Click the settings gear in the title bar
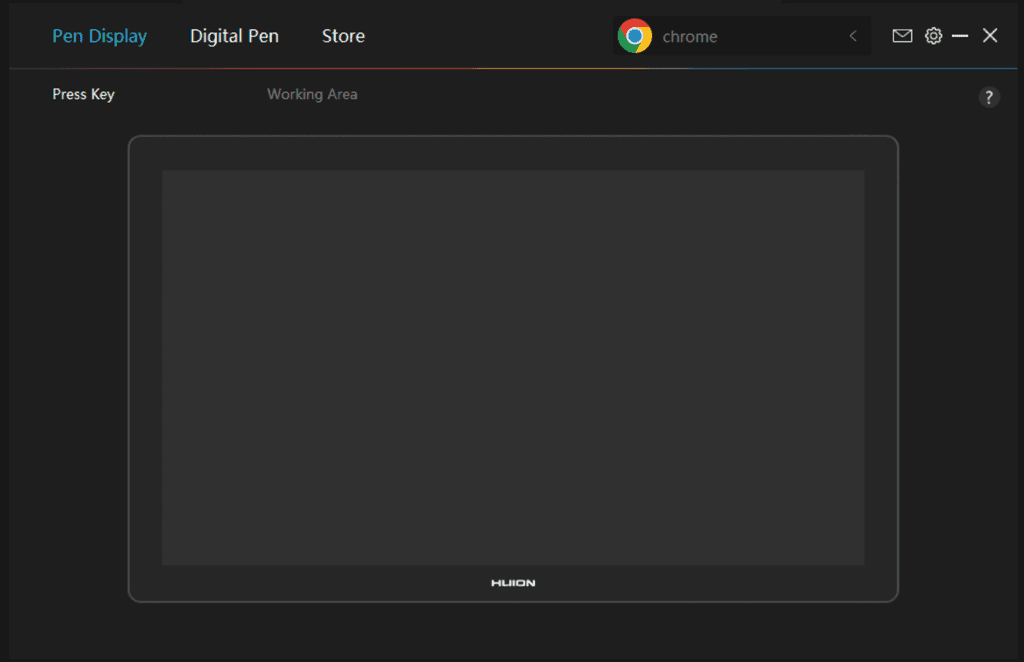Image resolution: width=1024 pixels, height=662 pixels. coord(933,35)
